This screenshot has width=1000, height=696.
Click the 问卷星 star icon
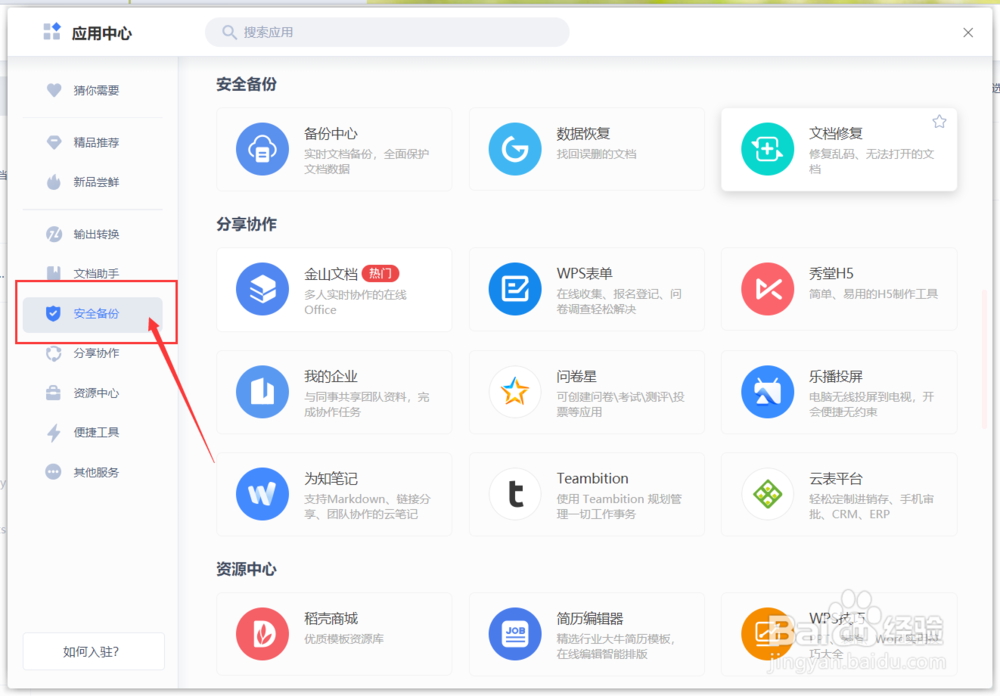515,392
